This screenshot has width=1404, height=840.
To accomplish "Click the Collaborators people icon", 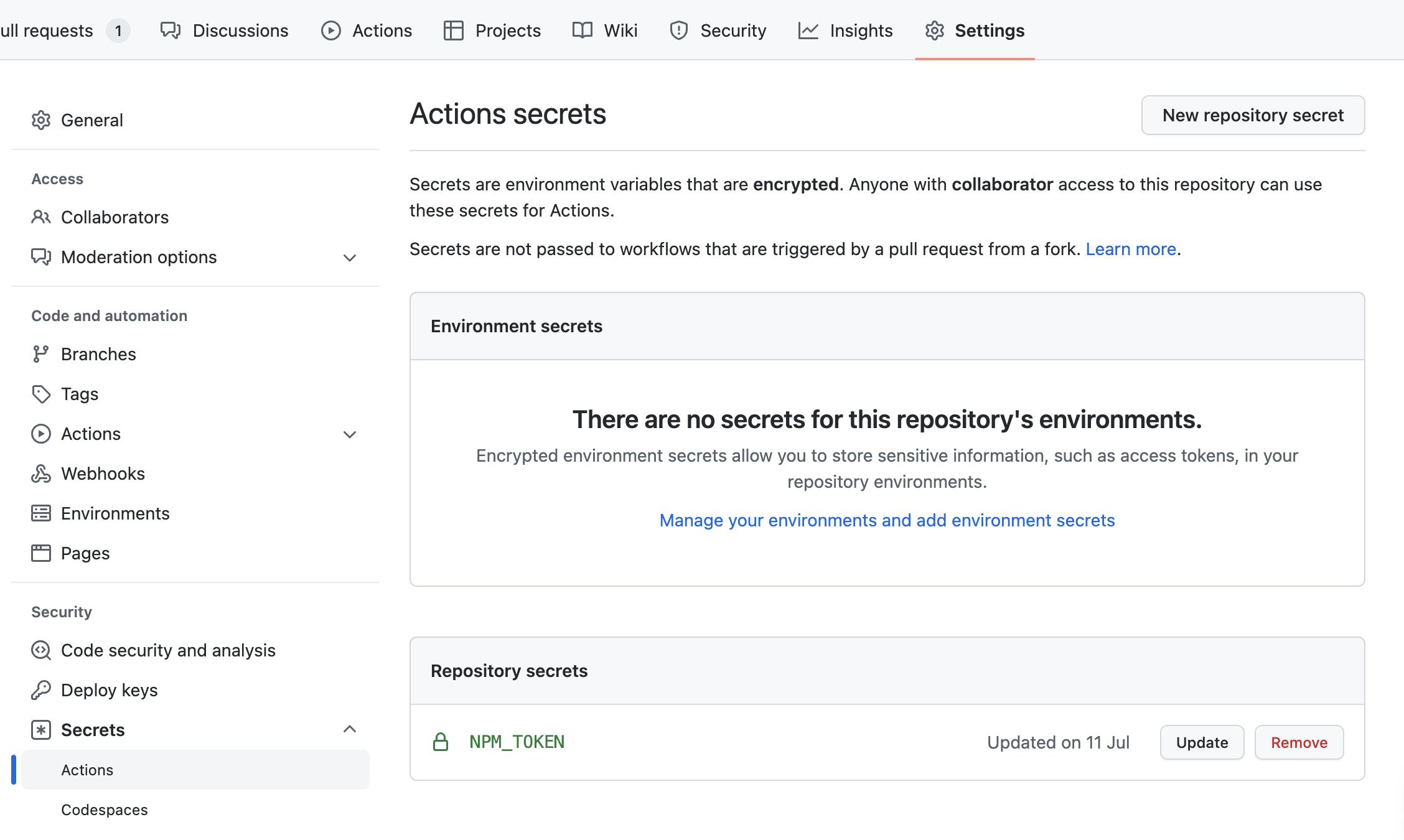I will (41, 217).
